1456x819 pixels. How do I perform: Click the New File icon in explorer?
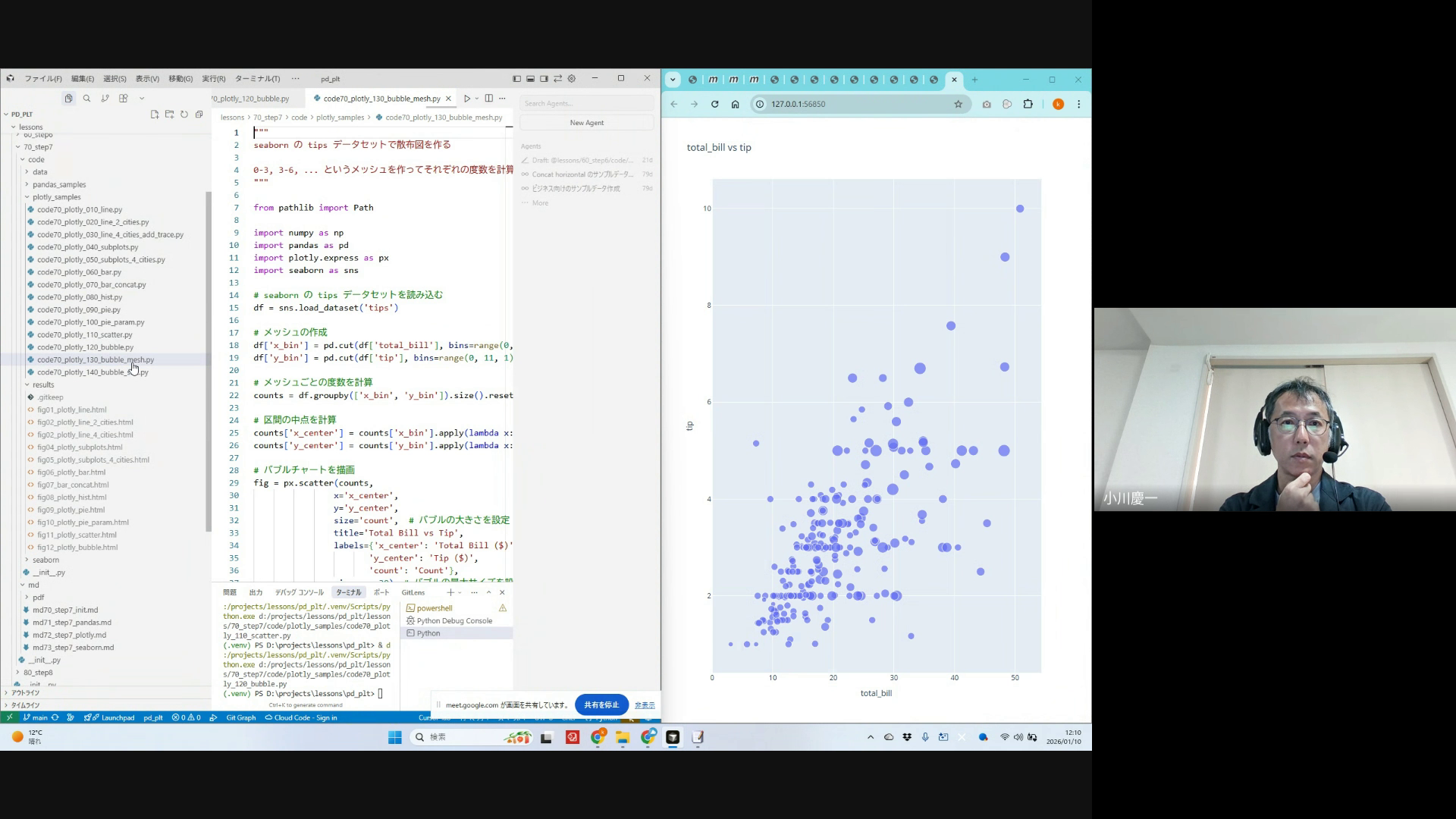coord(155,115)
